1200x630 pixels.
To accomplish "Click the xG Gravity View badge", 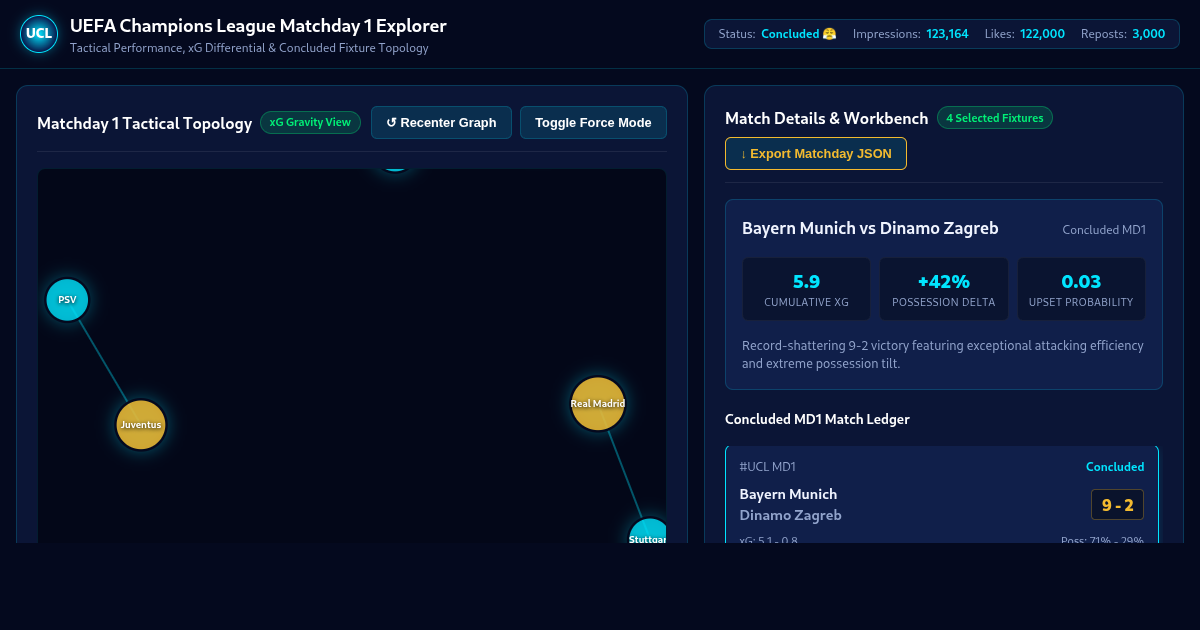I will [310, 122].
